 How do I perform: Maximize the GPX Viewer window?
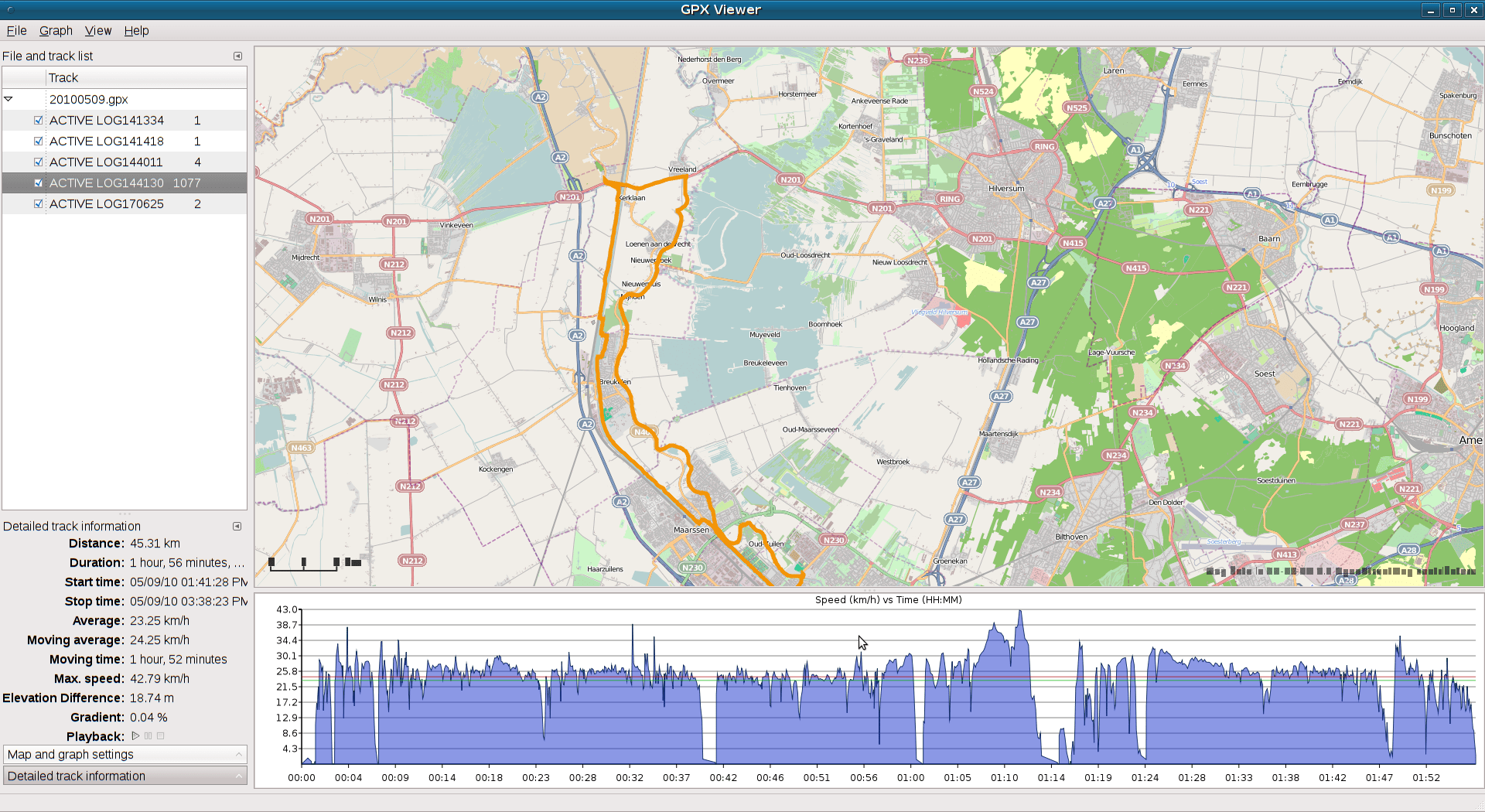[x=1452, y=10]
